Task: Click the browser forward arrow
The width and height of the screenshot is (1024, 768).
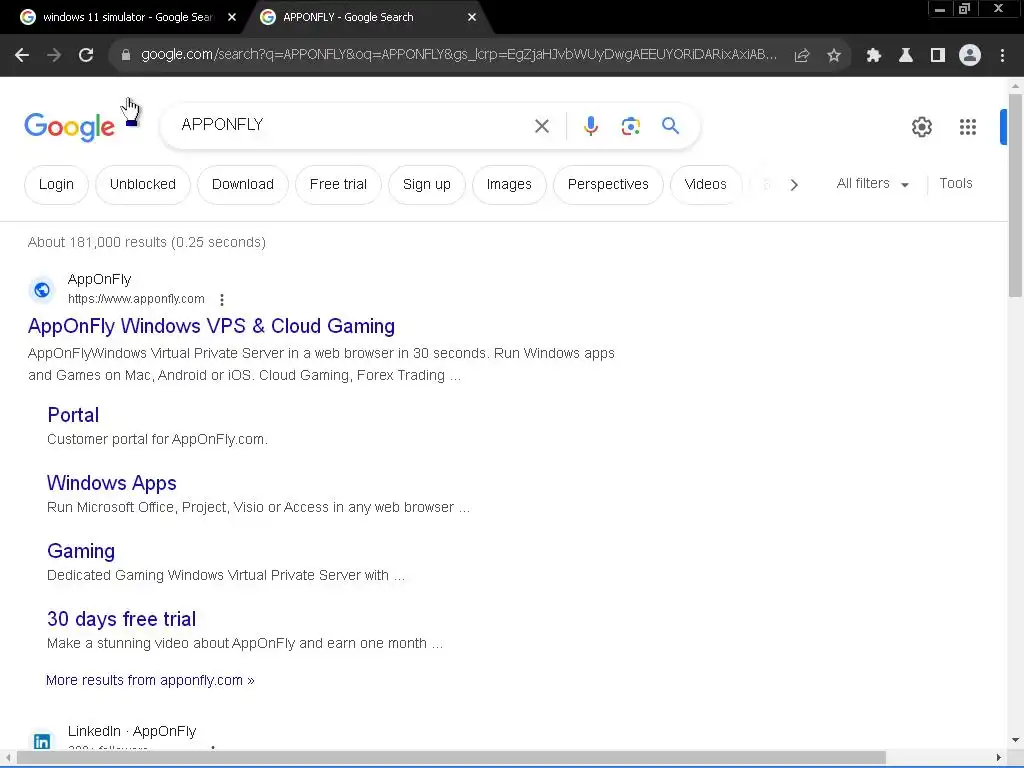Action: click(x=54, y=56)
